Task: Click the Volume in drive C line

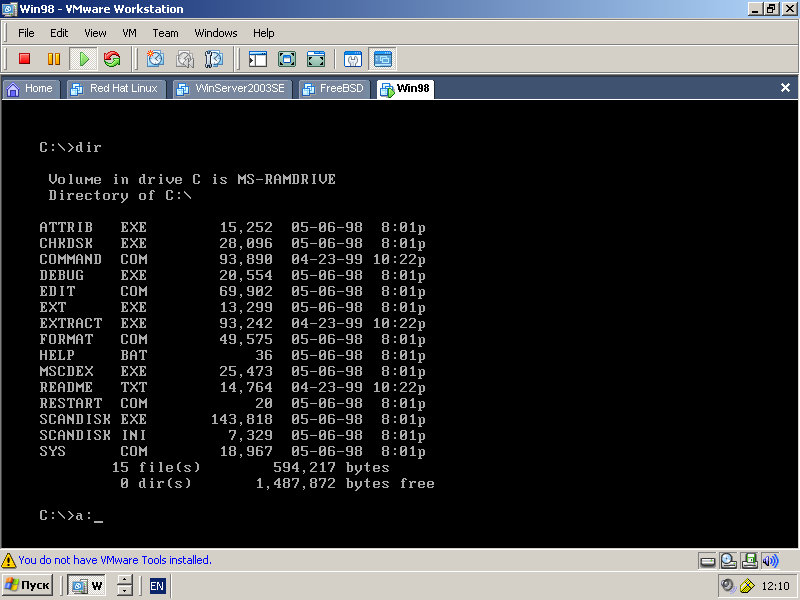Action: (192, 180)
